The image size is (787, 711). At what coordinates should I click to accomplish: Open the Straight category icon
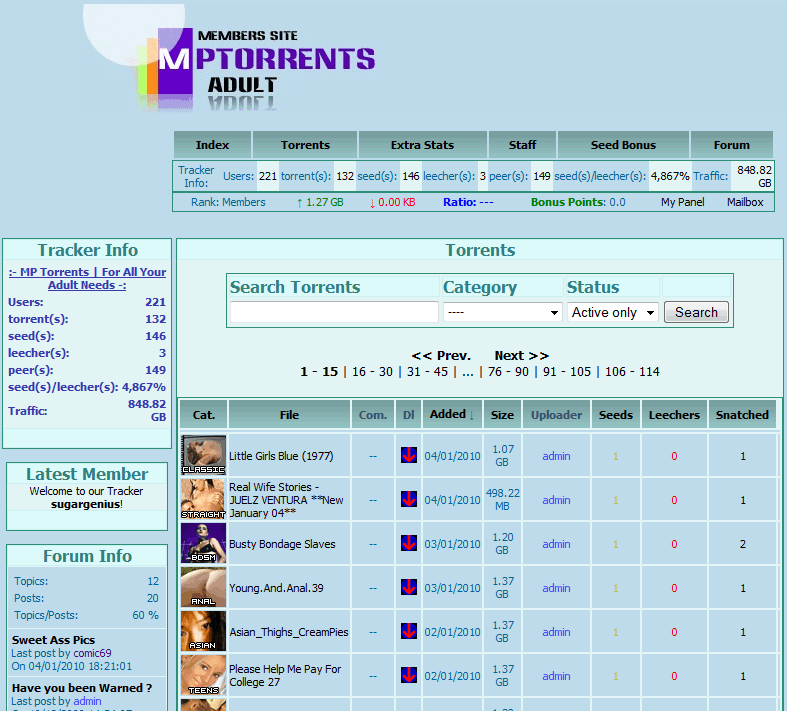coord(203,499)
